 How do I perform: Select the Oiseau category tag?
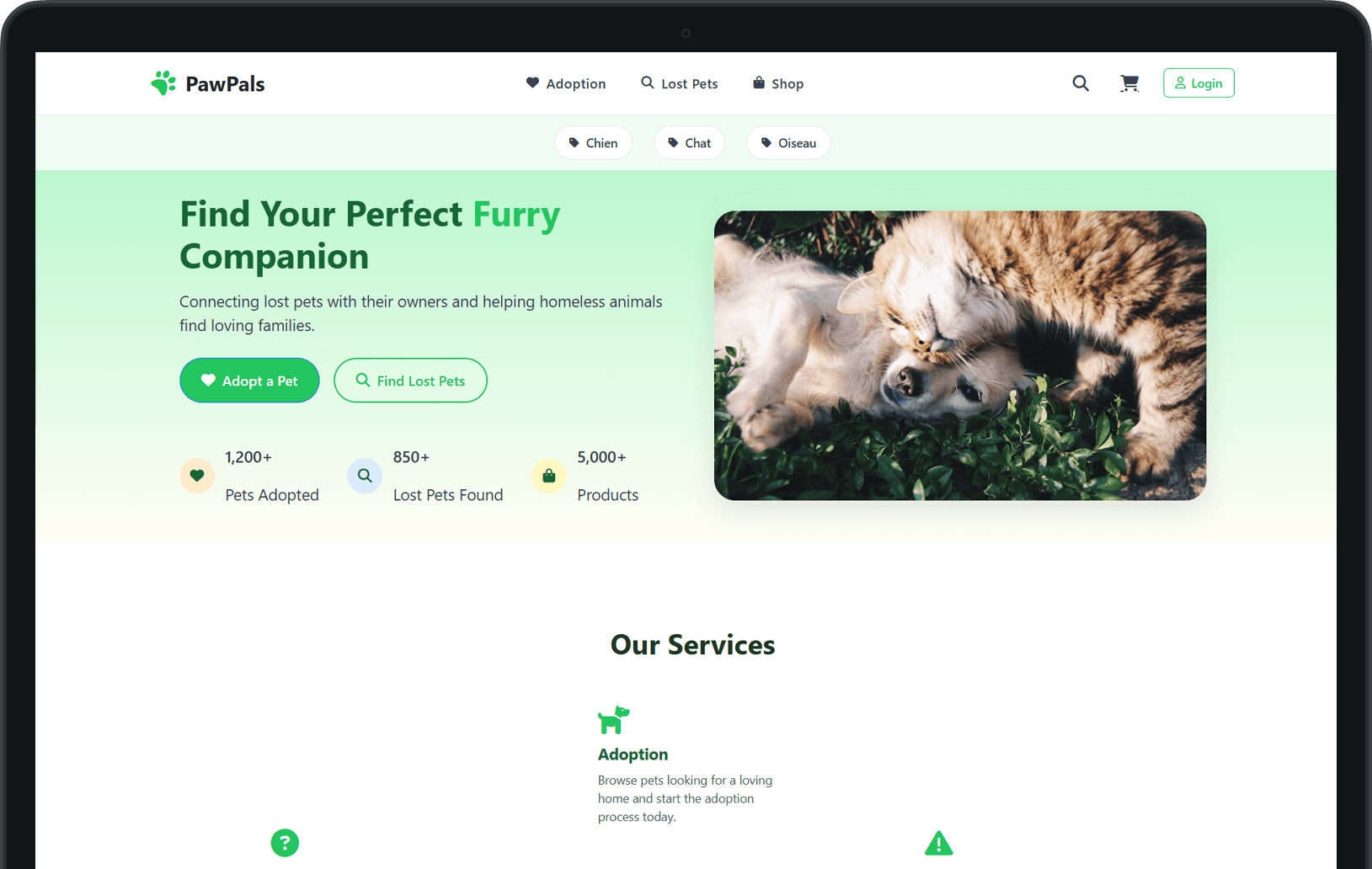click(789, 143)
